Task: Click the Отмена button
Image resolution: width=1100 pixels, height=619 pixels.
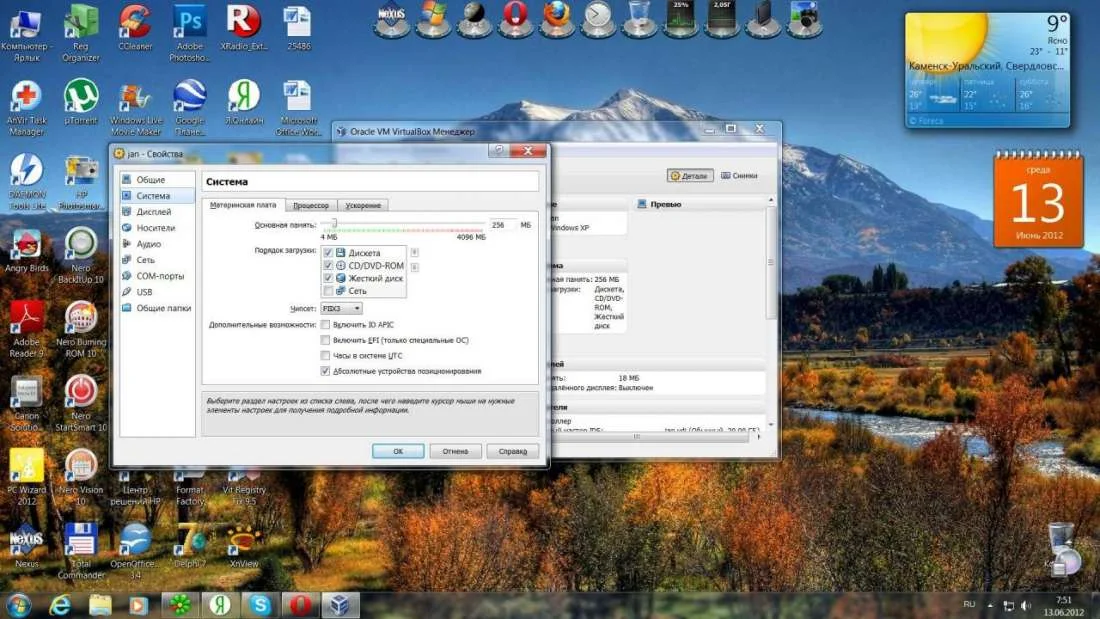Action: 455,451
